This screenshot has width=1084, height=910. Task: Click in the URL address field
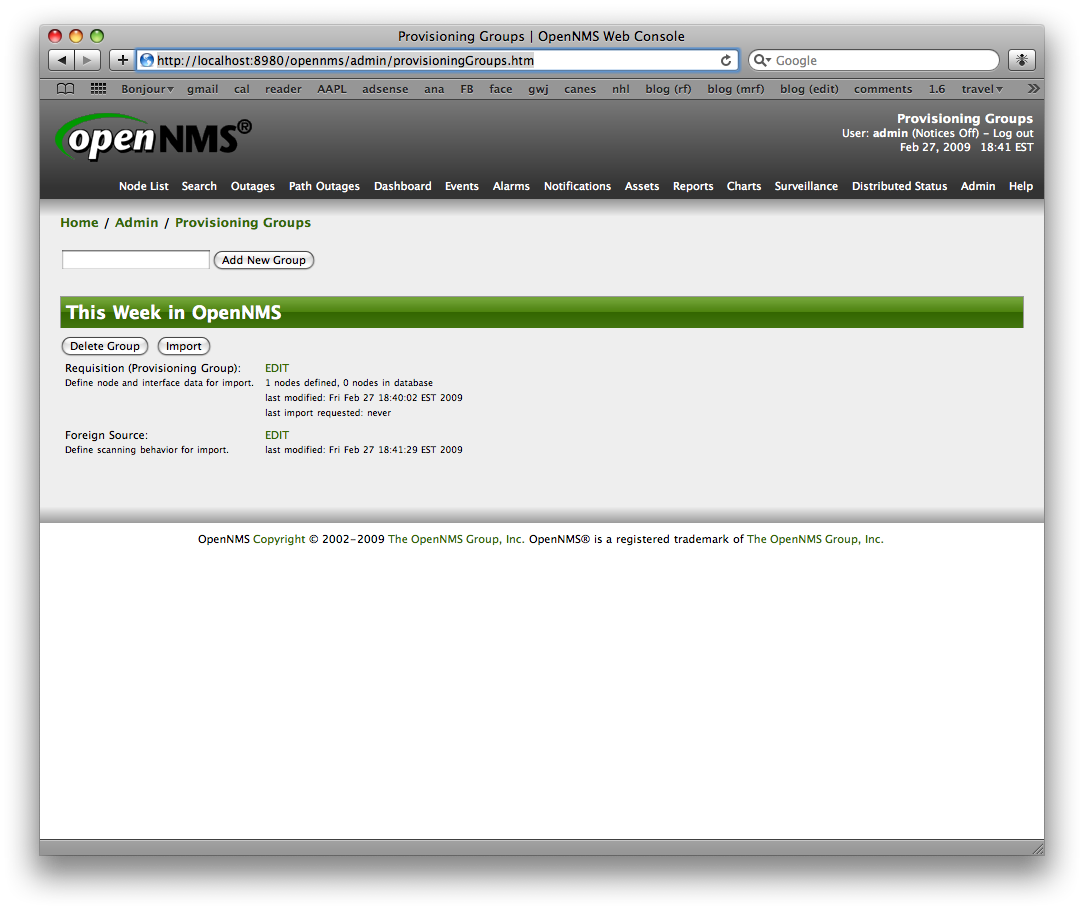click(x=436, y=60)
